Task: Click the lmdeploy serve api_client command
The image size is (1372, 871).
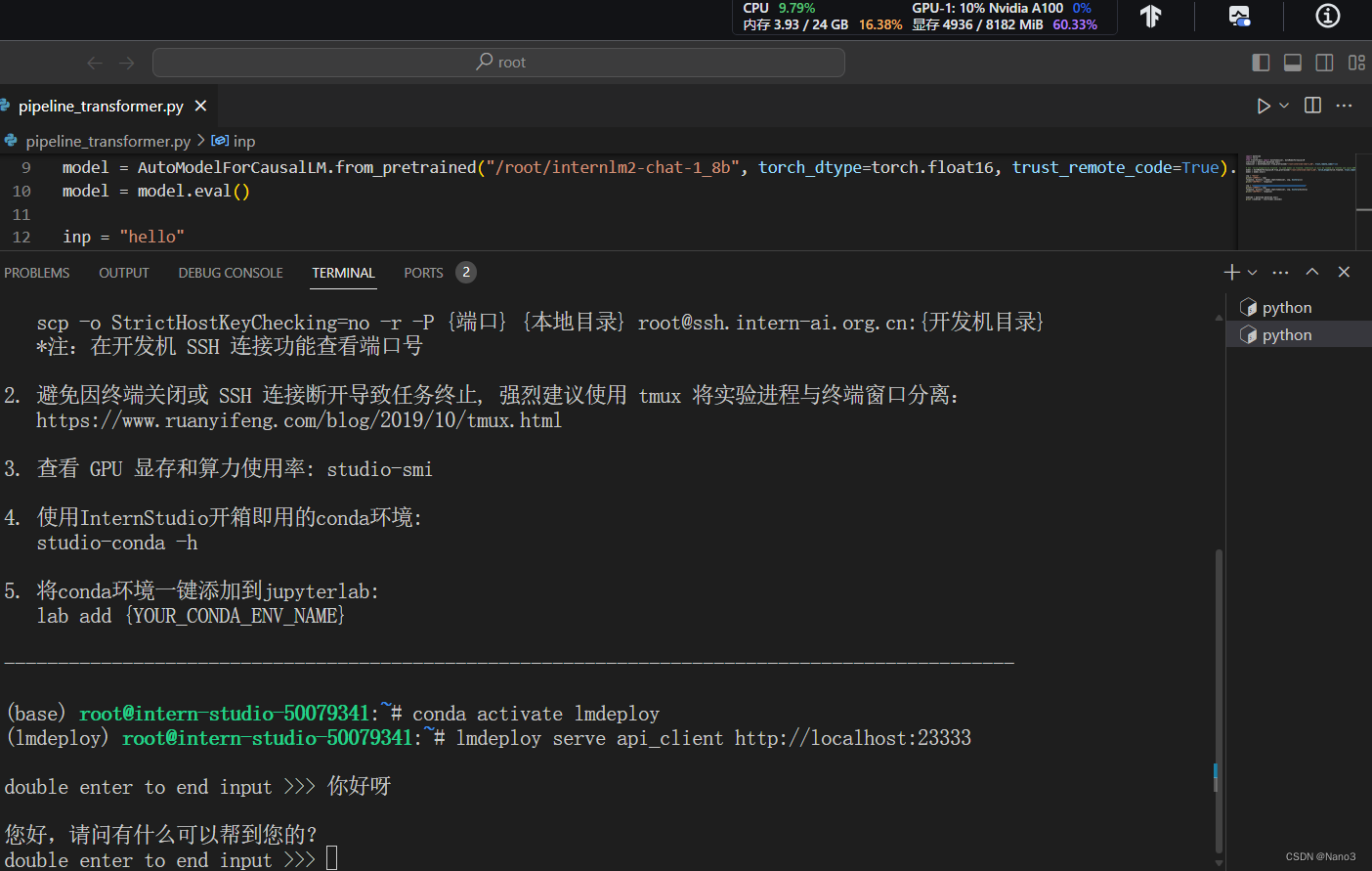Action: pos(713,739)
